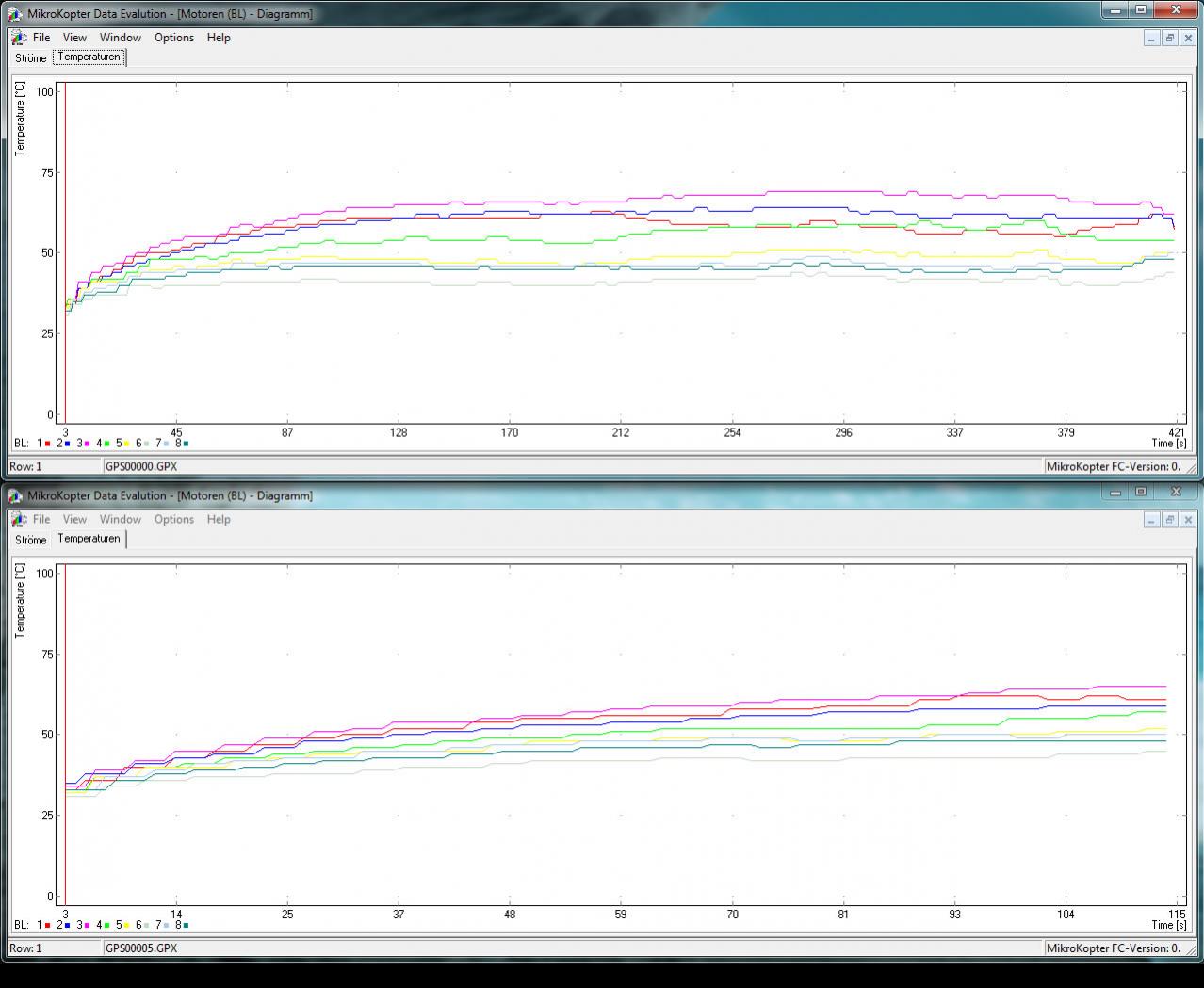Click yellow BL 5 legend swatch in lower chart
1204x988 pixels.
click(x=127, y=926)
